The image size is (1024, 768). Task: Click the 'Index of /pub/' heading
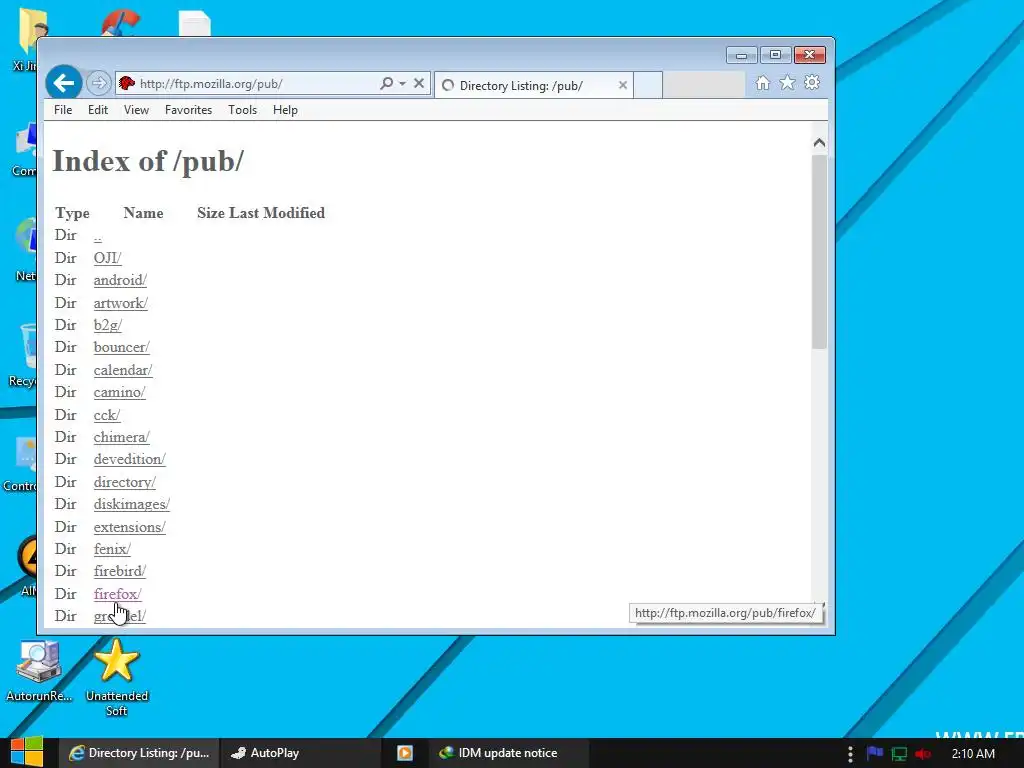click(x=148, y=161)
